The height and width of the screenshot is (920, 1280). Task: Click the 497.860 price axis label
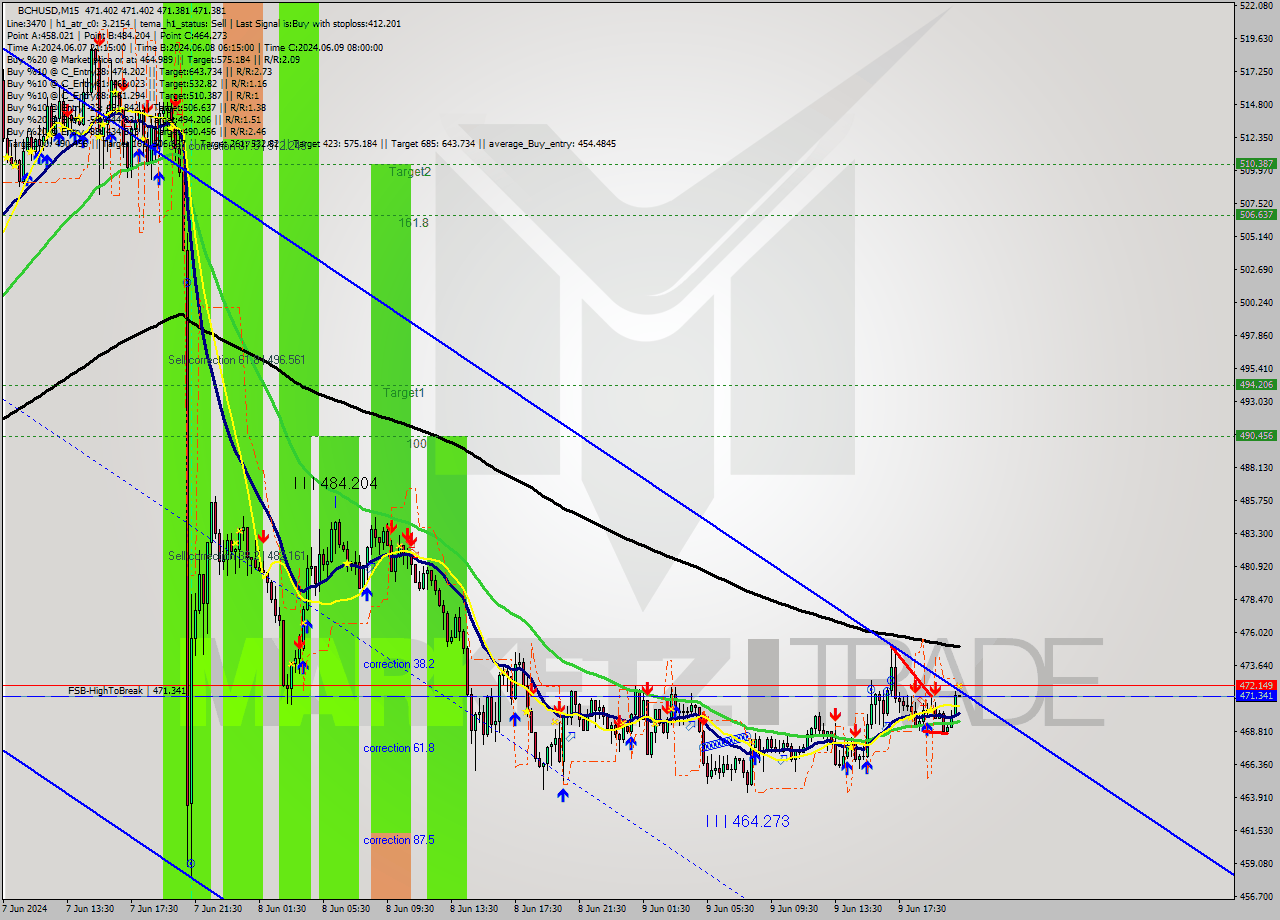point(1256,336)
